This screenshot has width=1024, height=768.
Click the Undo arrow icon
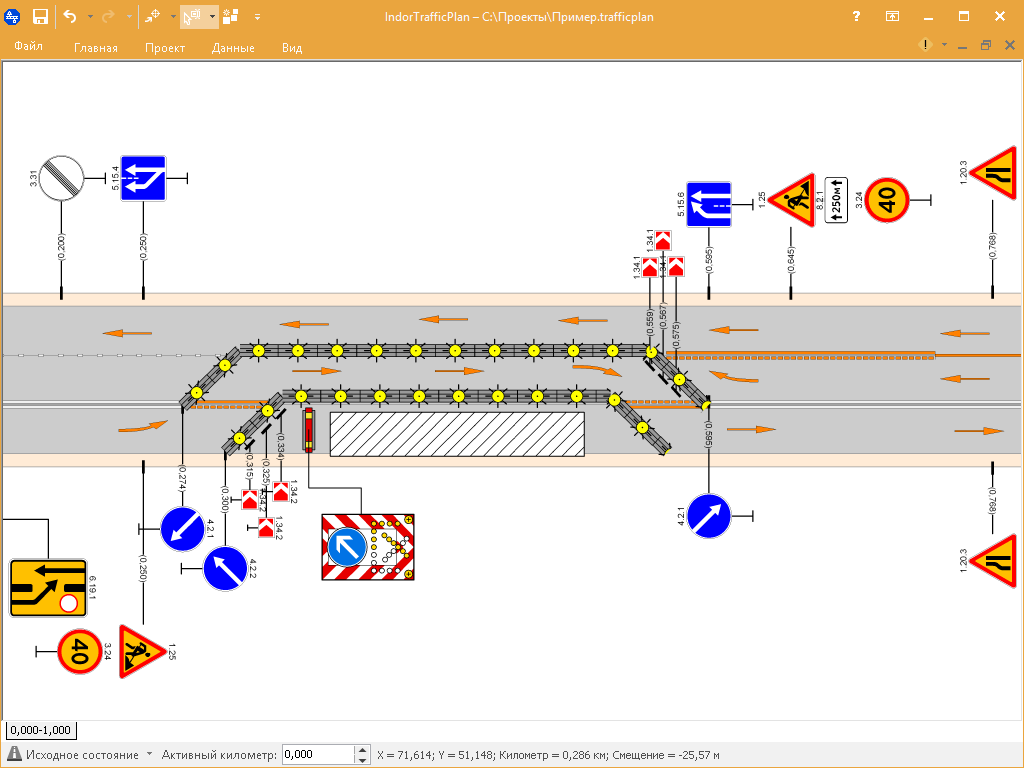coord(70,16)
